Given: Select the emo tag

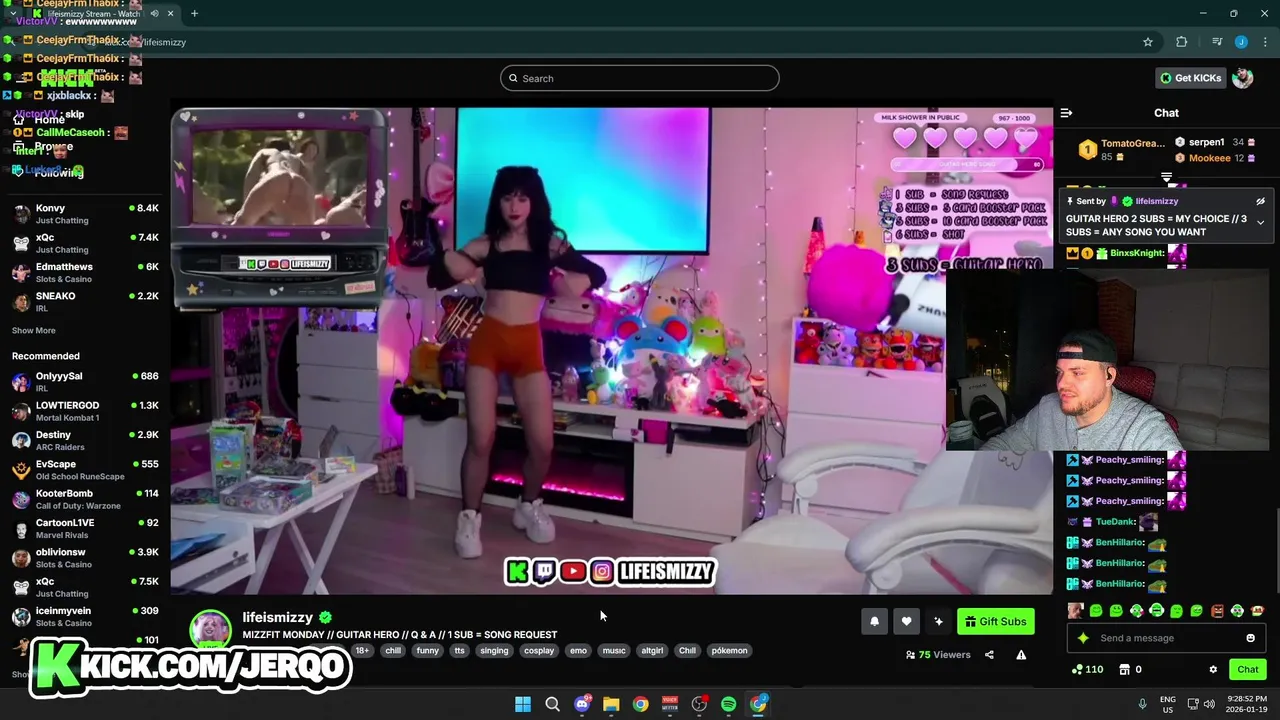Looking at the screenshot, I should pyautogui.click(x=578, y=650).
